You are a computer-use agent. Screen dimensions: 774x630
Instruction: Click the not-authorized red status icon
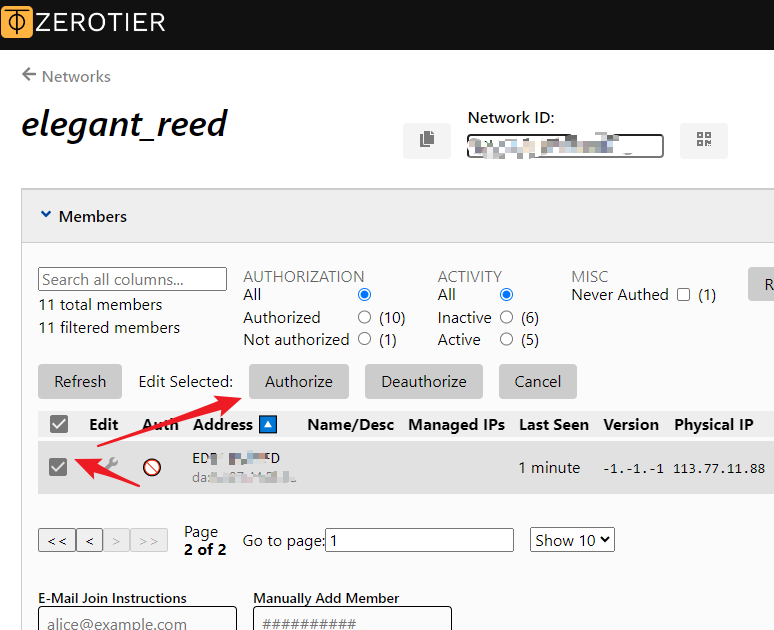pos(152,467)
